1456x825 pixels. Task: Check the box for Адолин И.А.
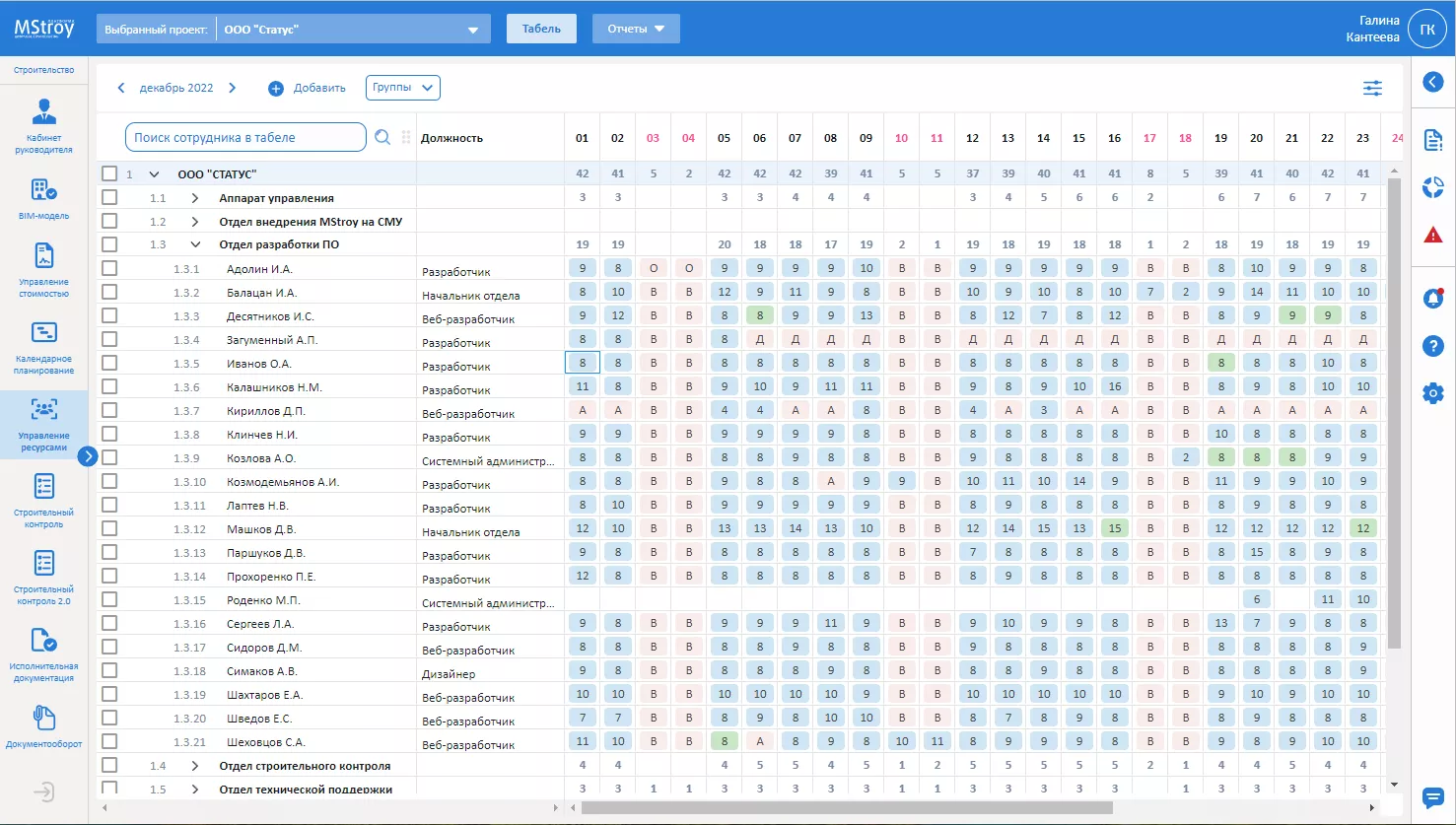(x=109, y=269)
